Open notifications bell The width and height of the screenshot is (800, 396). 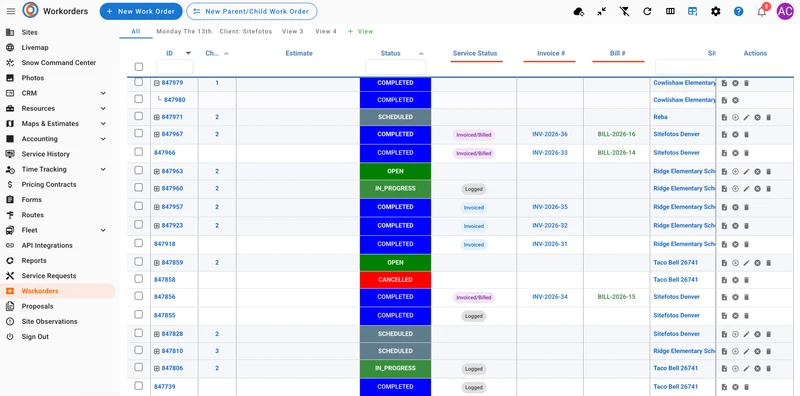[x=762, y=12]
